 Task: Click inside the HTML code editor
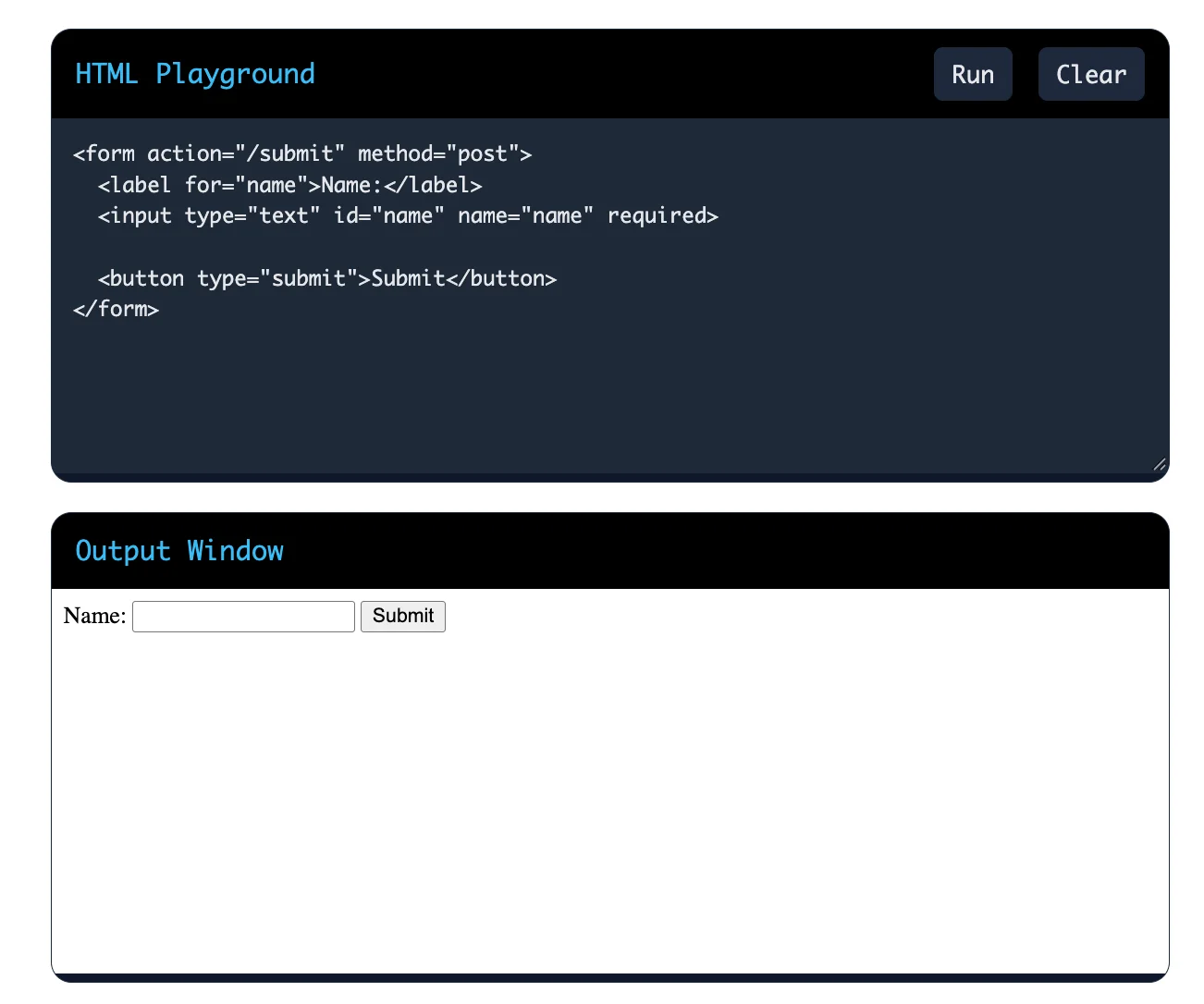[610, 296]
